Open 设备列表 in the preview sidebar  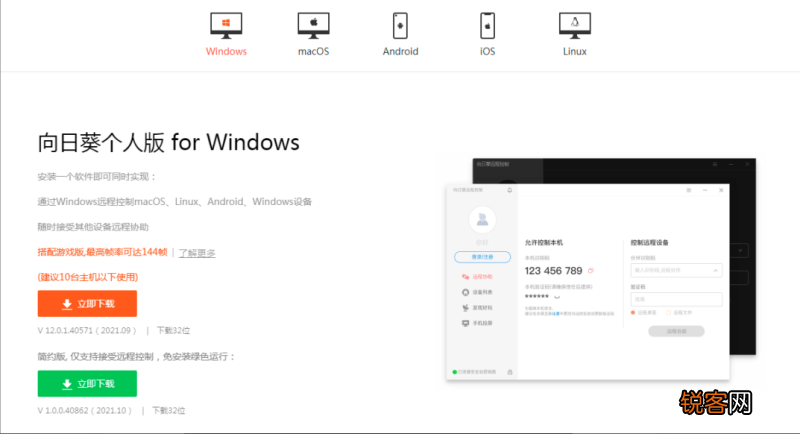[x=478, y=292]
